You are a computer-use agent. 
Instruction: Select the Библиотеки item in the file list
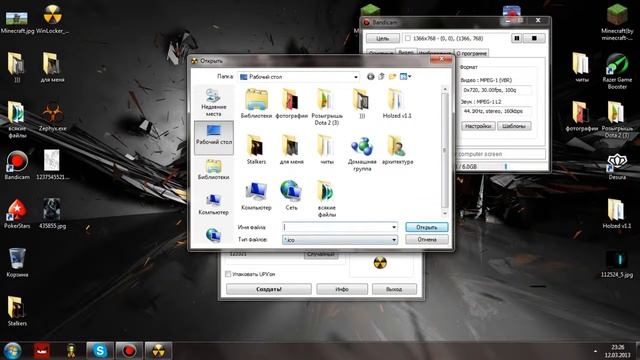tap(256, 103)
